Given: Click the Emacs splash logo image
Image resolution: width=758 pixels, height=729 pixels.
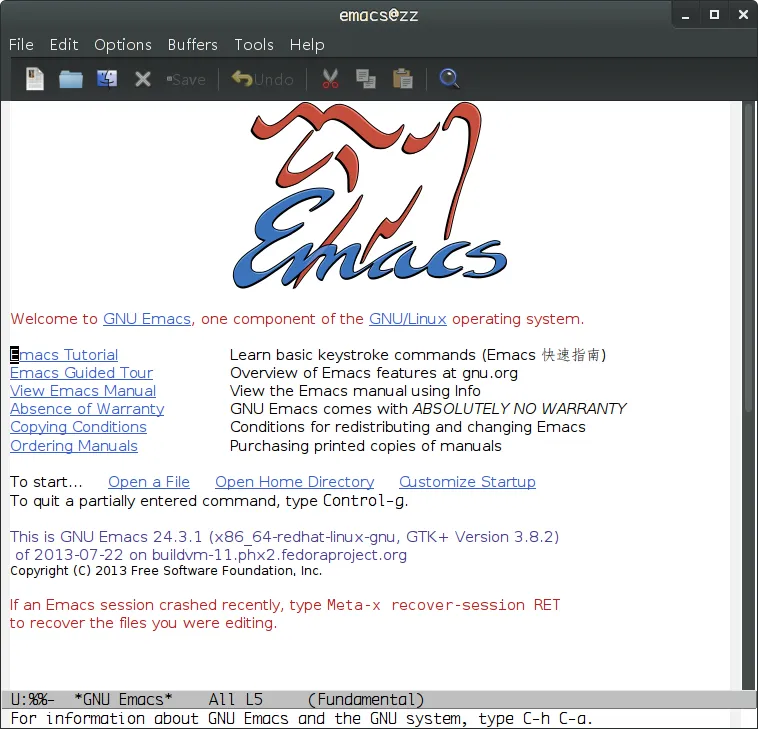Looking at the screenshot, I should 370,196.
